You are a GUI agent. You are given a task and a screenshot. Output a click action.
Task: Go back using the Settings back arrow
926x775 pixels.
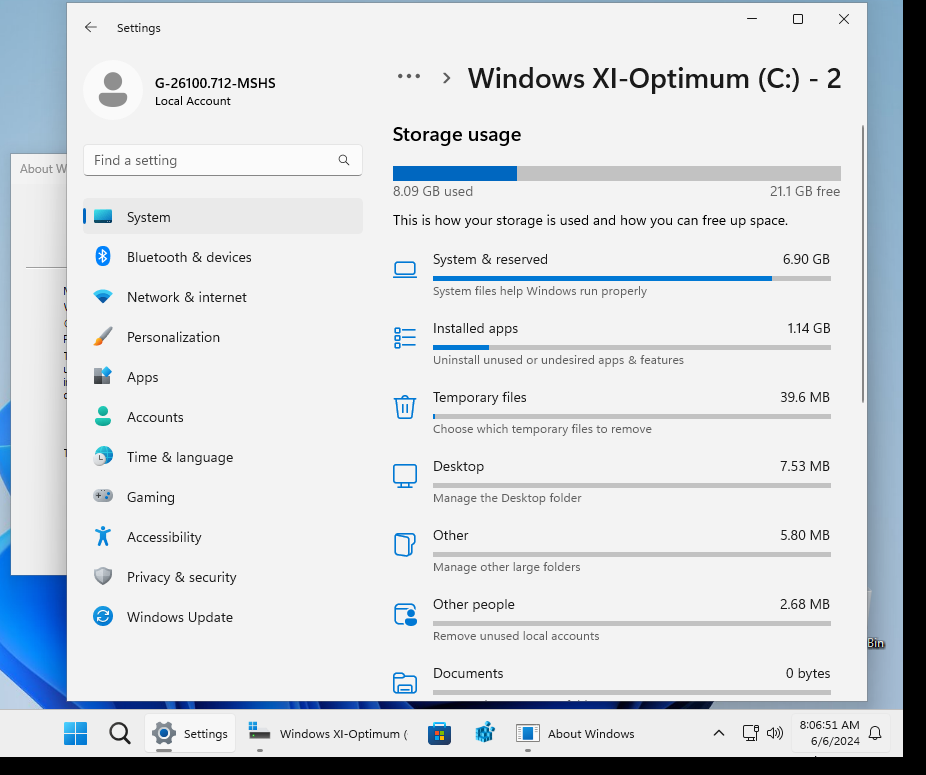coord(90,27)
